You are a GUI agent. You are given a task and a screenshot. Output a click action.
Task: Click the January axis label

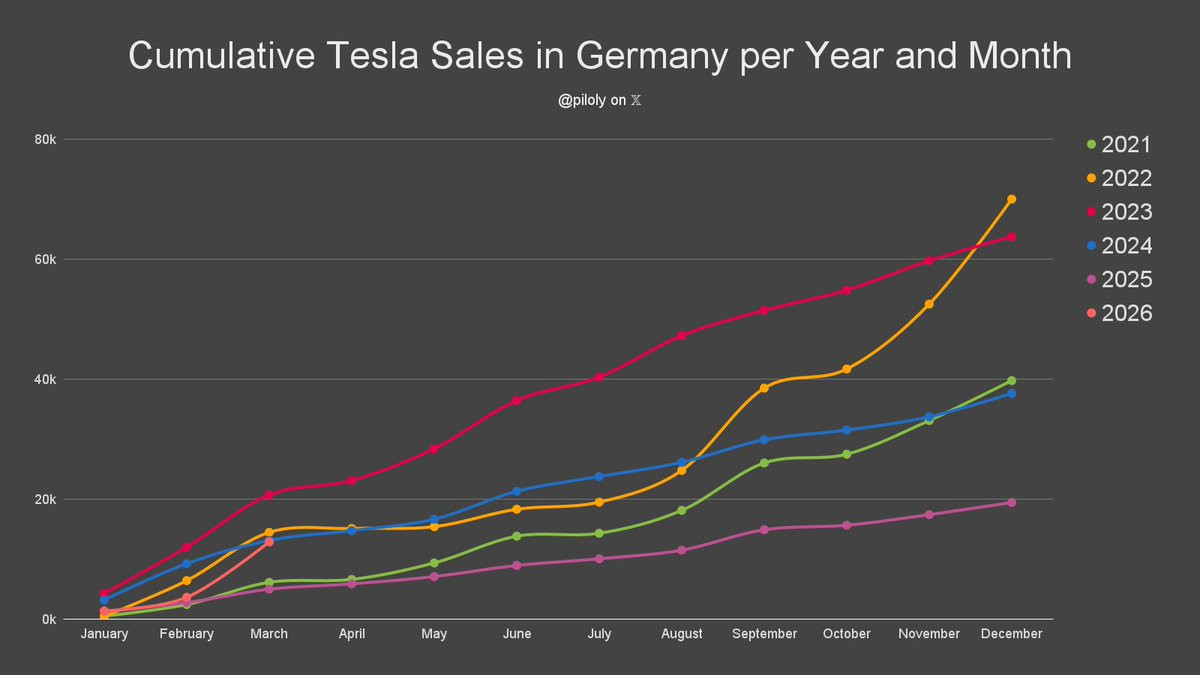tap(104, 634)
